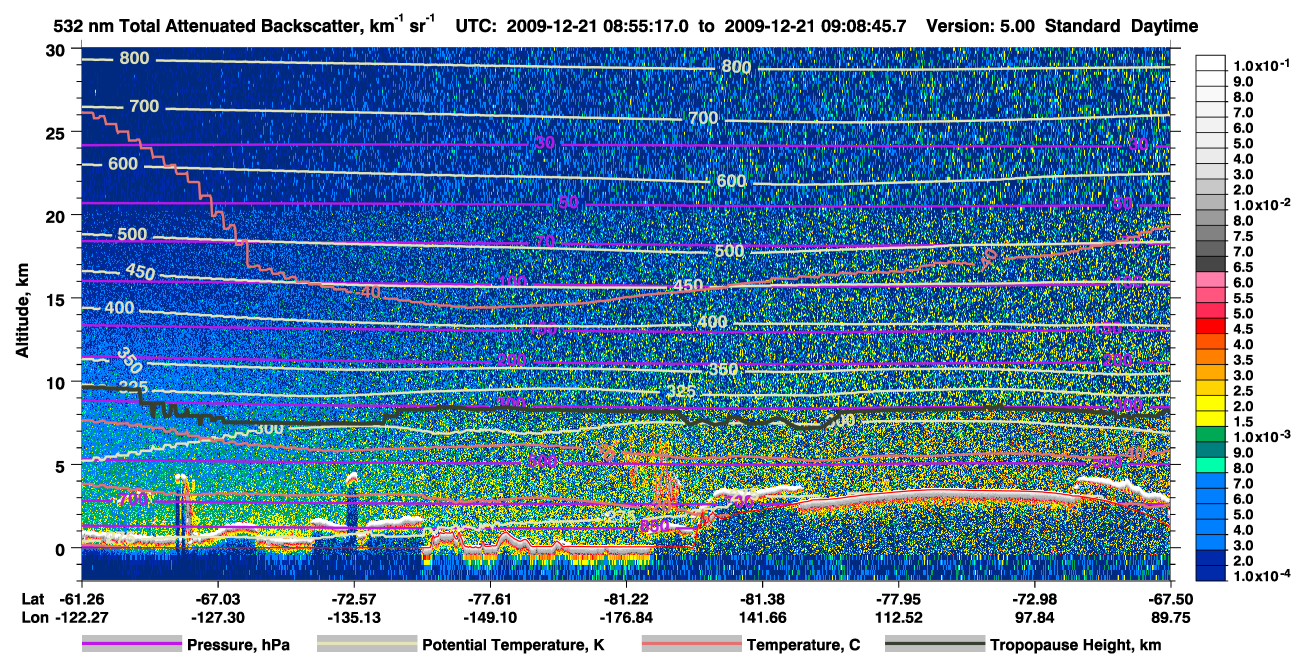Click the 'Lat' axis row label
The width and height of the screenshot is (1300, 667).
[x=33, y=599]
